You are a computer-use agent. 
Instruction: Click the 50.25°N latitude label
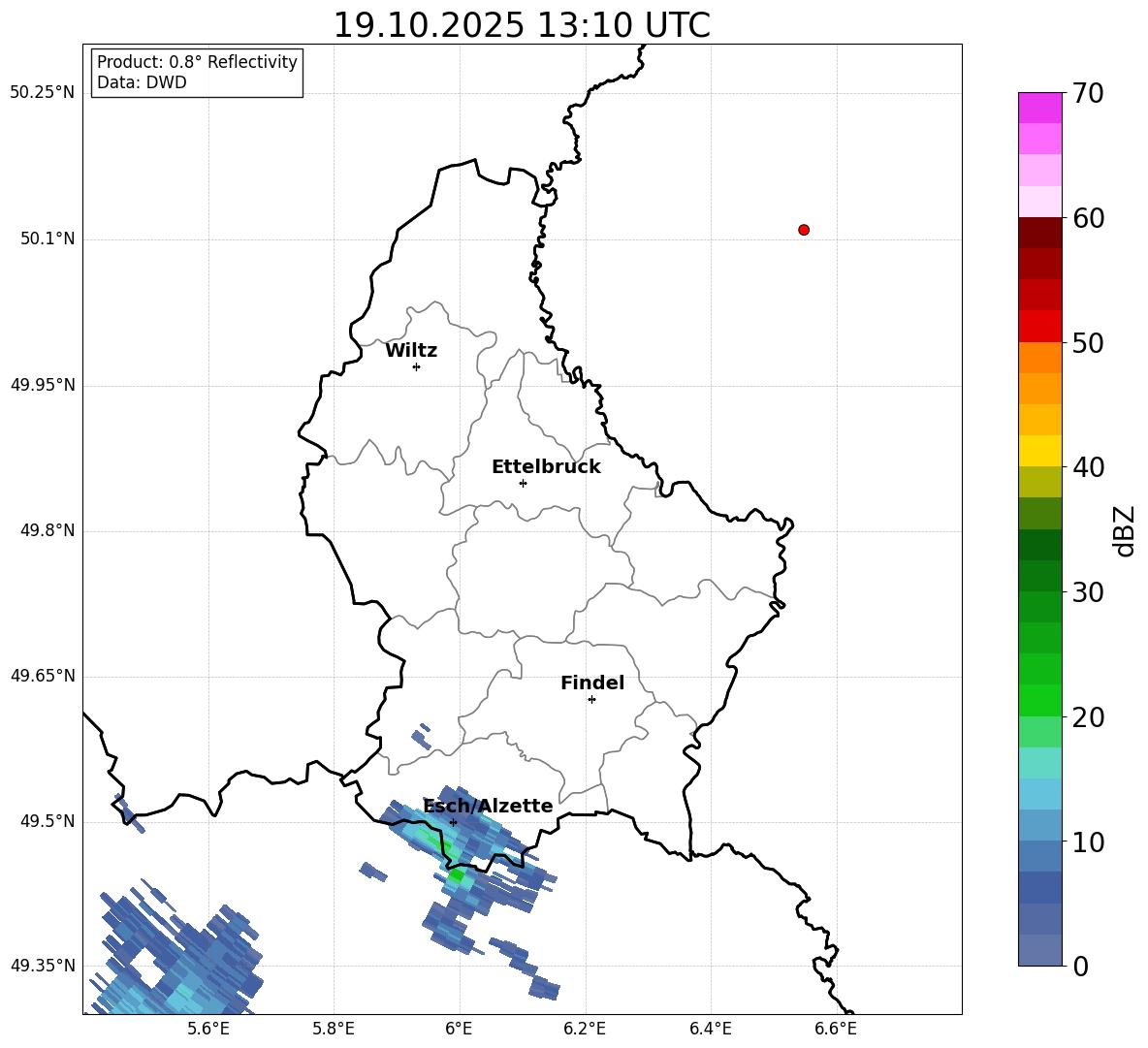[x=43, y=93]
